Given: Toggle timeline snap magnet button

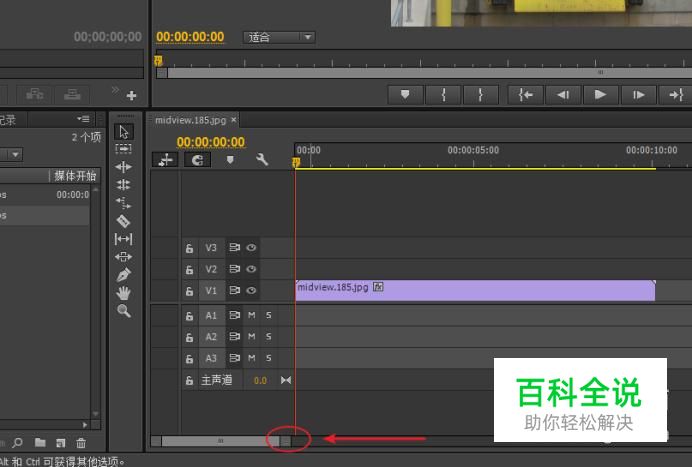Looking at the screenshot, I should point(198,159).
